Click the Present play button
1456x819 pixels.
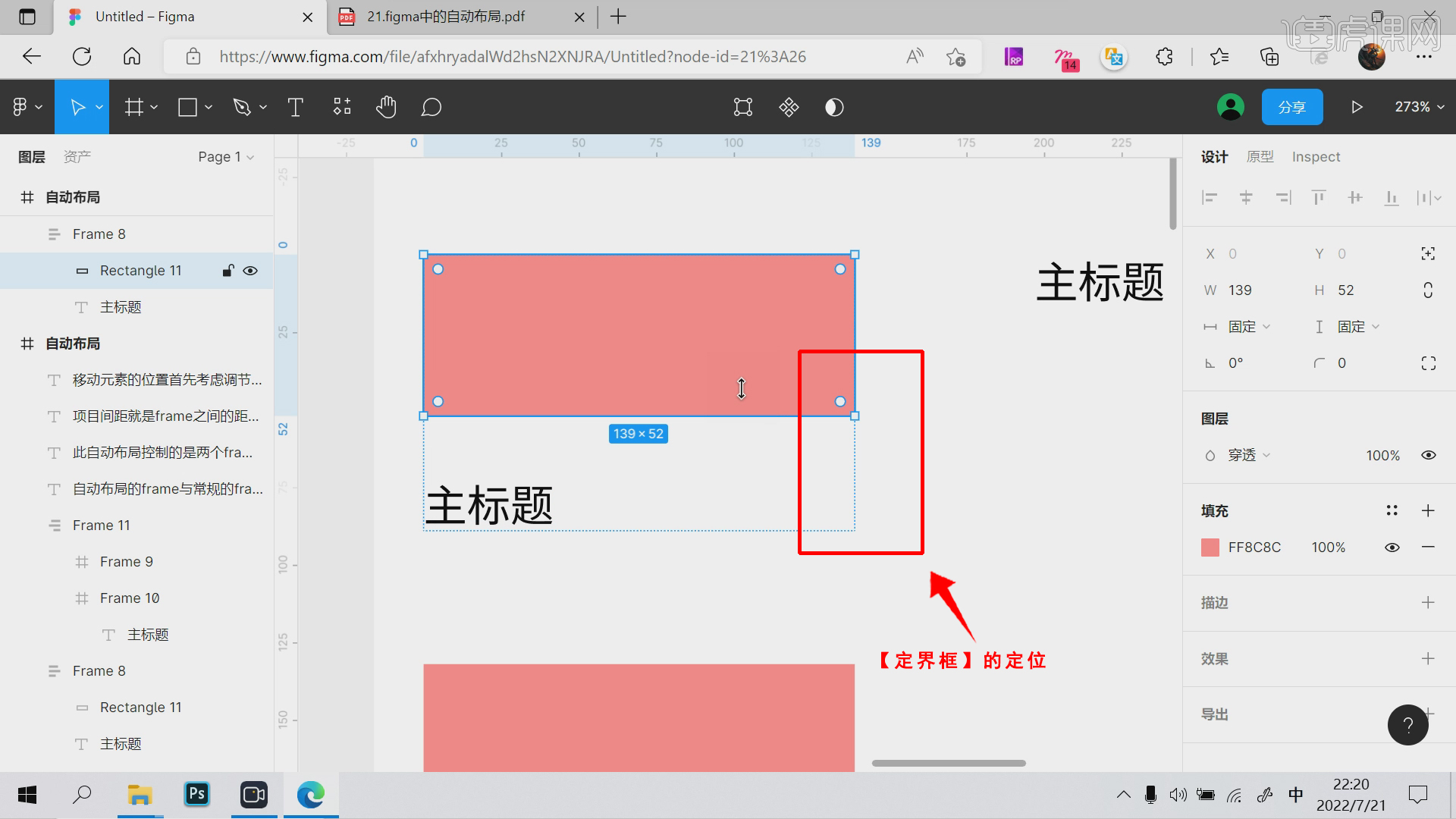[x=1357, y=106]
